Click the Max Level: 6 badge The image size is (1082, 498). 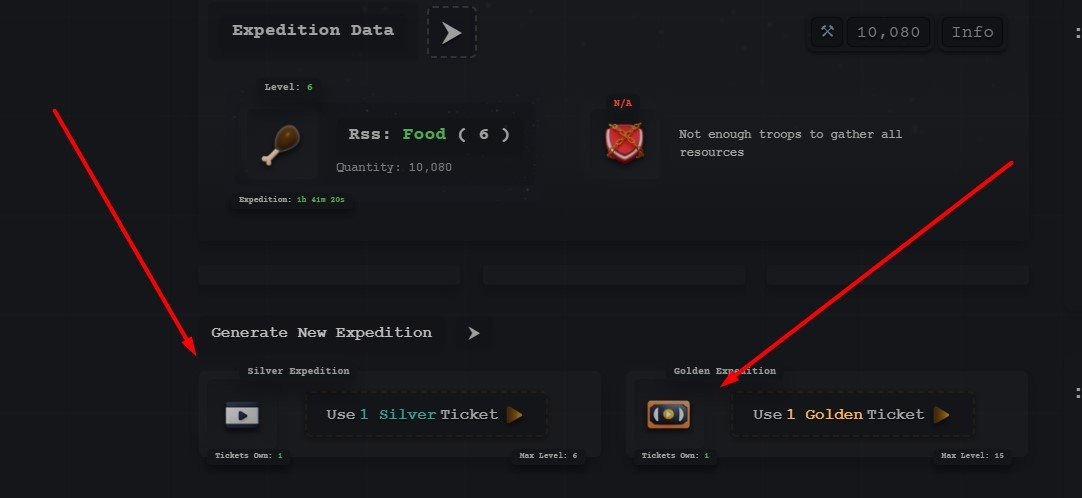click(548, 456)
